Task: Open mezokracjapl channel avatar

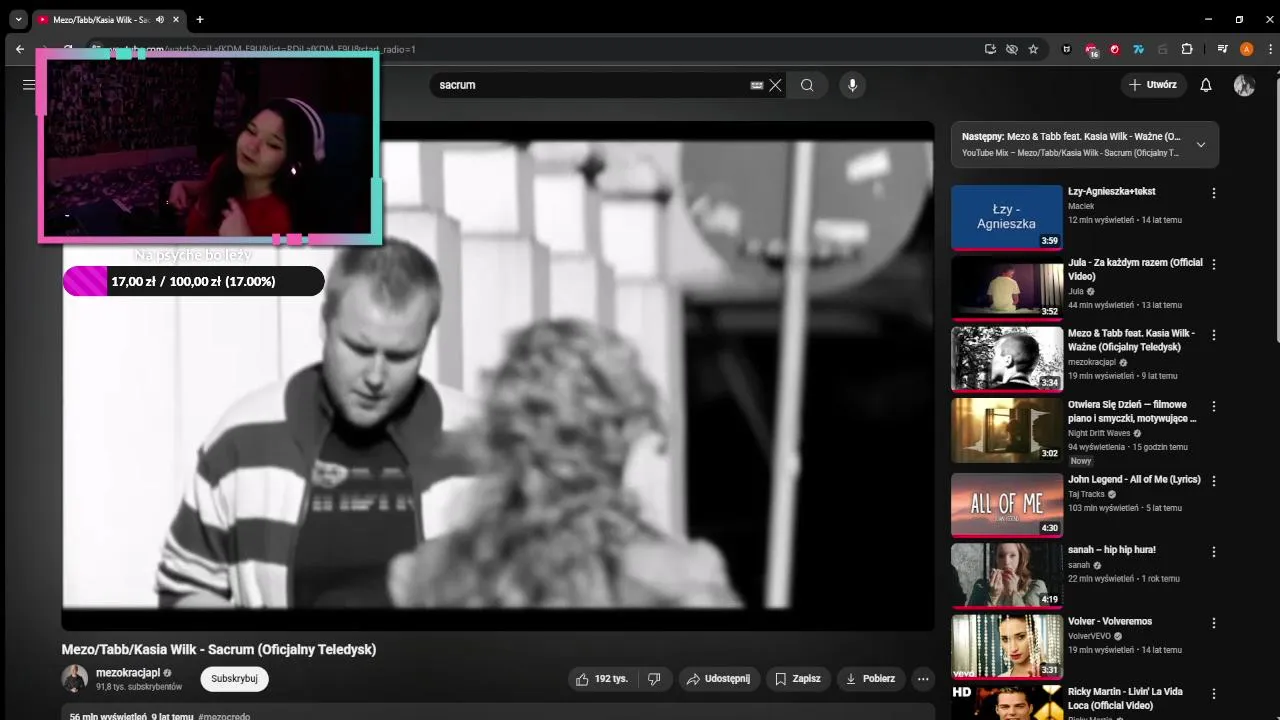Action: click(75, 679)
